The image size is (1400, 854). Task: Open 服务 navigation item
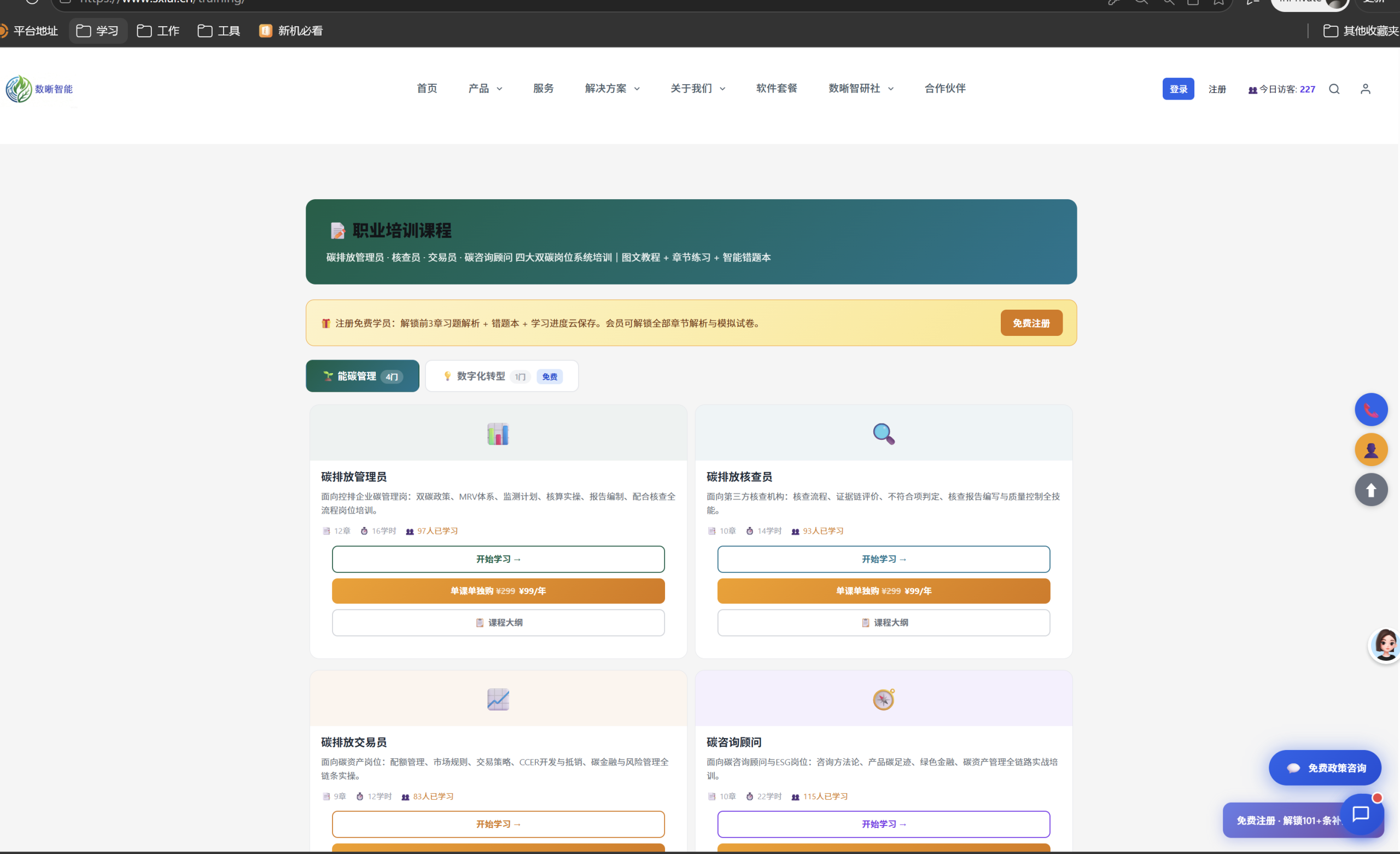coord(543,89)
